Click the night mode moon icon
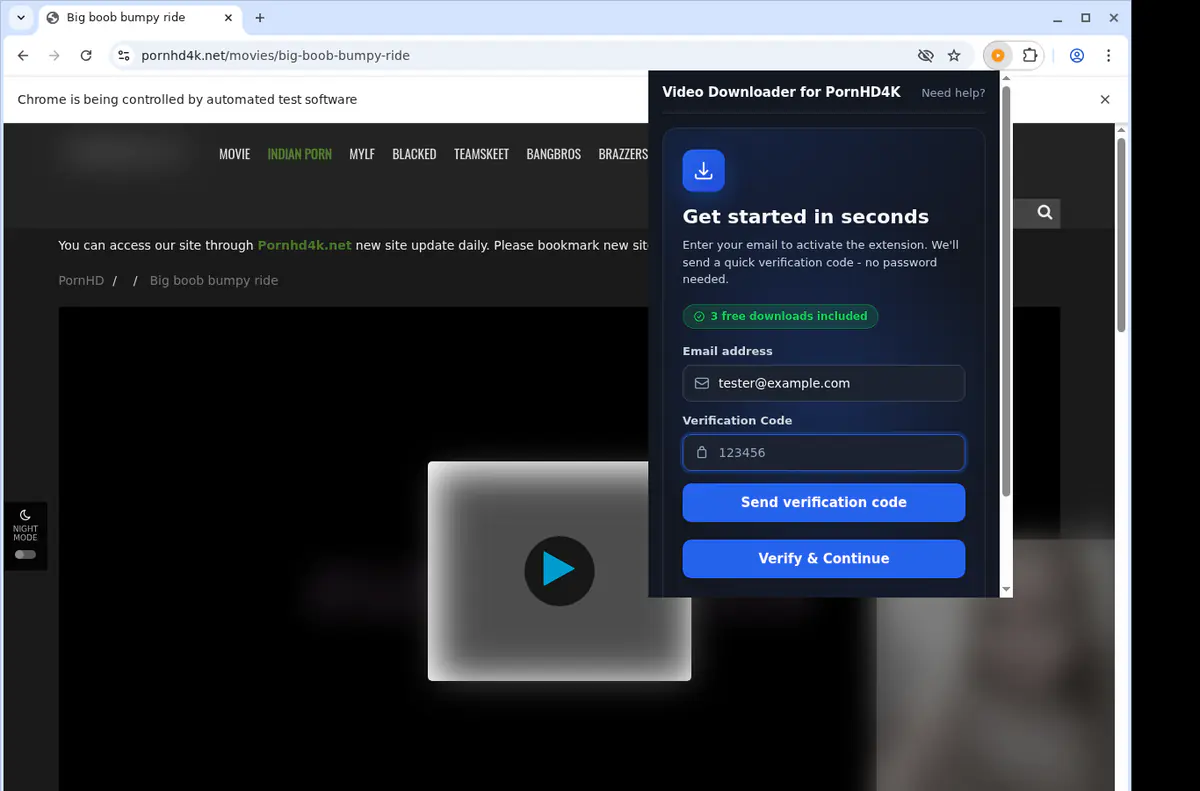This screenshot has width=1200, height=791. coord(25,515)
